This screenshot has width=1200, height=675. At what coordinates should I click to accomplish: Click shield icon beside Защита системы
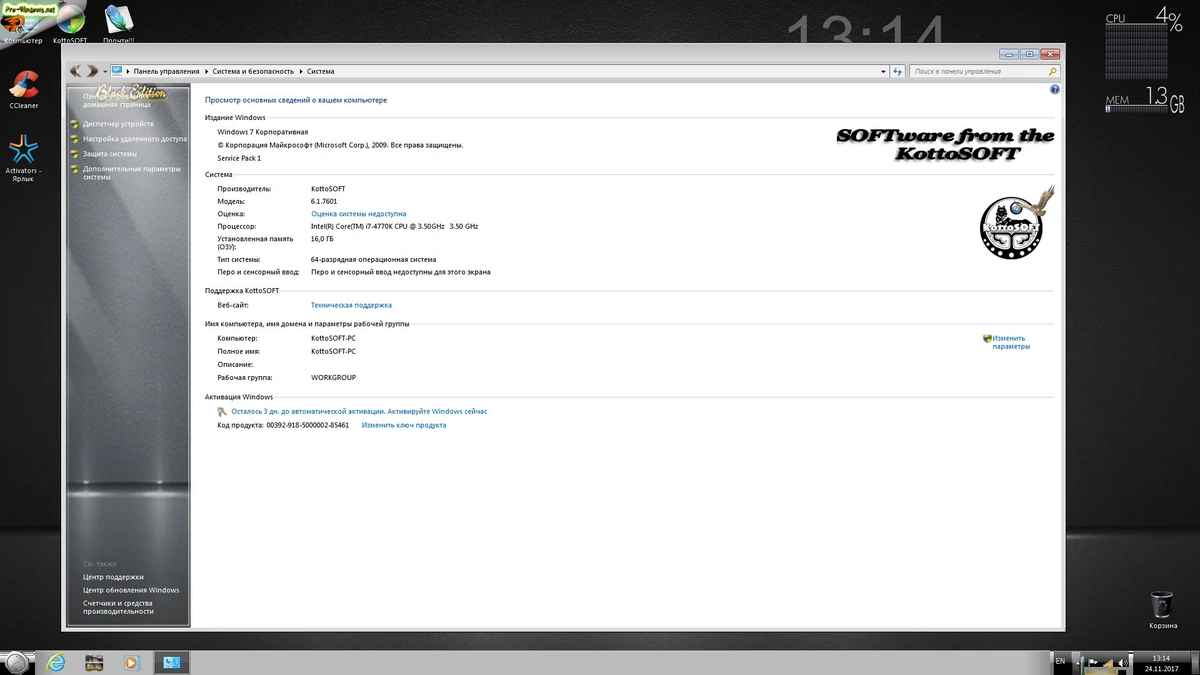point(74,154)
